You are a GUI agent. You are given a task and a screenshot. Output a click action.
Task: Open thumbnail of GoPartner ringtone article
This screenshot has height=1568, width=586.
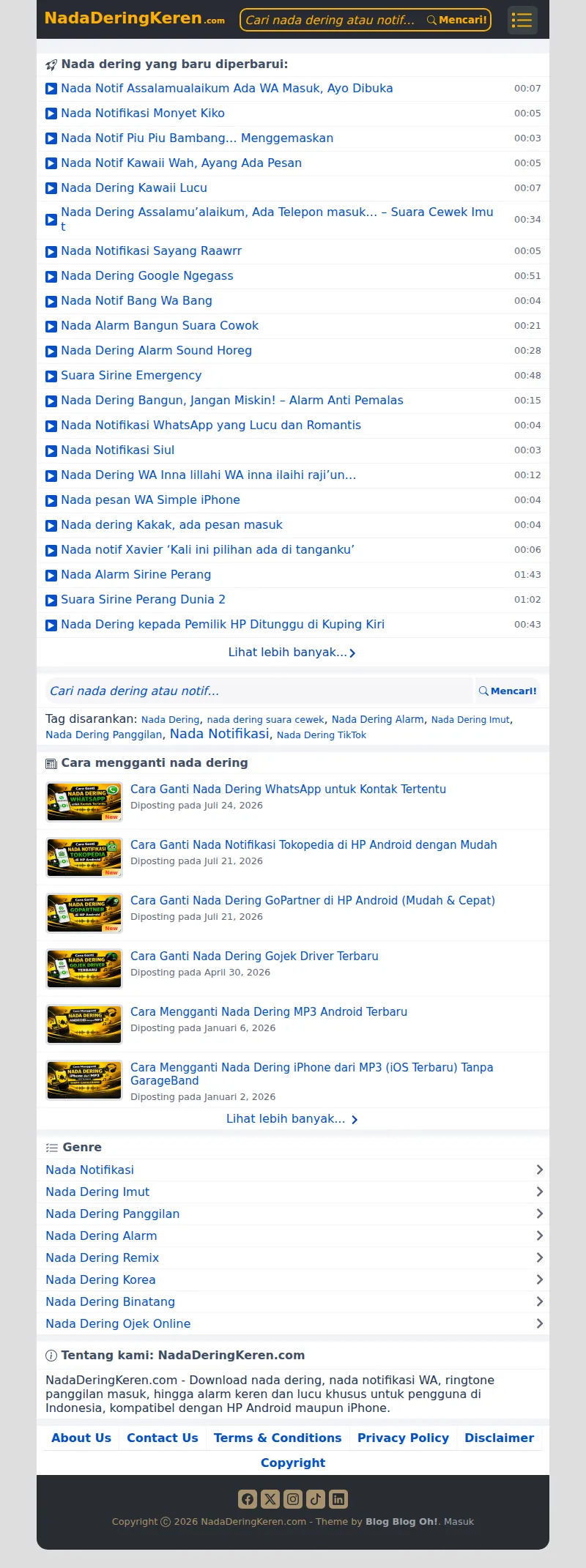pos(84,913)
